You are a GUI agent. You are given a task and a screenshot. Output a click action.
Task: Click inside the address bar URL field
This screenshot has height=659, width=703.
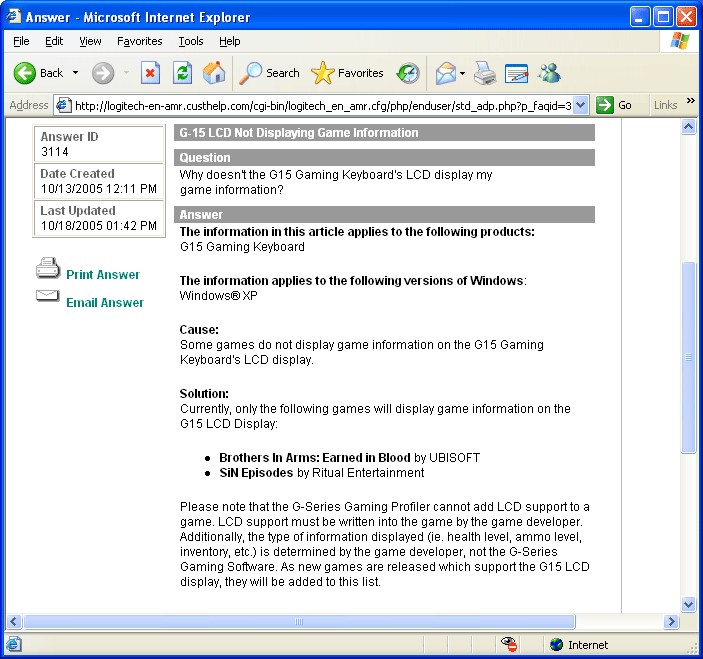pyautogui.click(x=320, y=105)
